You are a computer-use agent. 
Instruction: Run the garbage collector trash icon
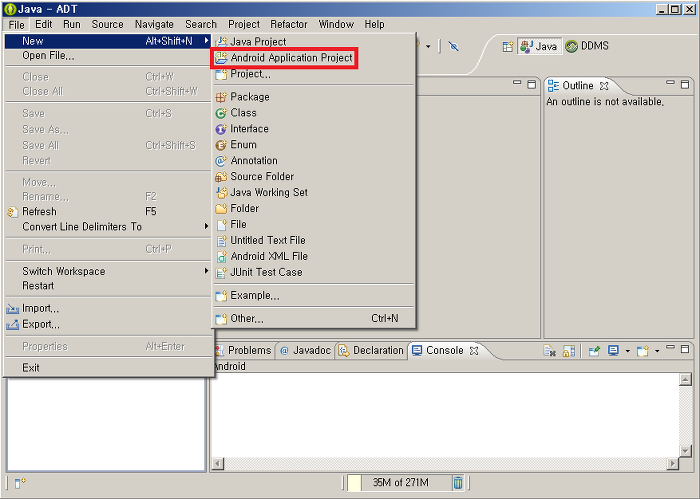tap(458, 482)
